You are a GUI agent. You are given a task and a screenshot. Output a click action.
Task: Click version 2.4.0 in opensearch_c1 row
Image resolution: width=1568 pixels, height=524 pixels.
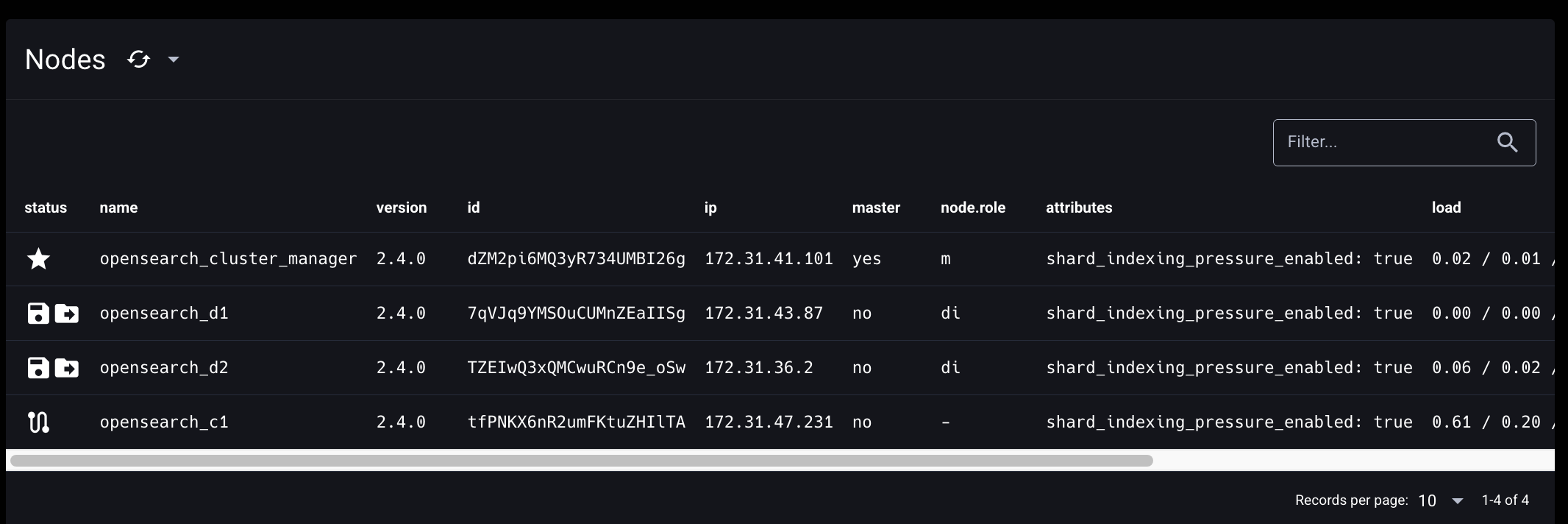point(401,422)
